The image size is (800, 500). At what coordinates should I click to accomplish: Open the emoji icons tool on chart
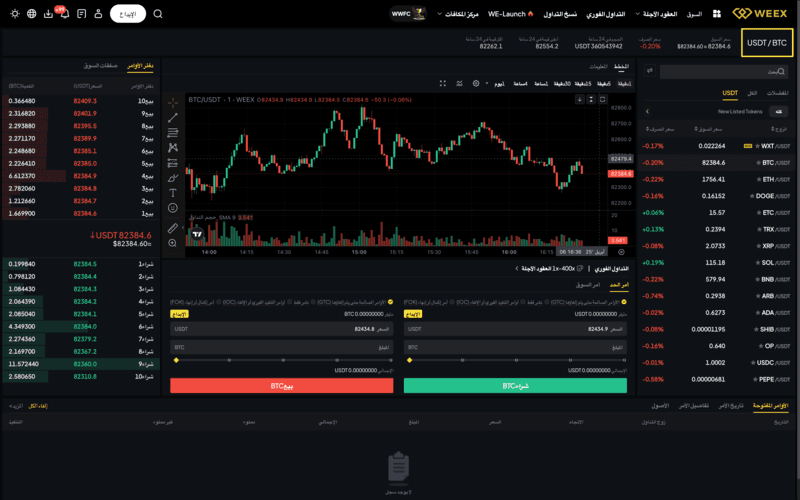click(173, 208)
